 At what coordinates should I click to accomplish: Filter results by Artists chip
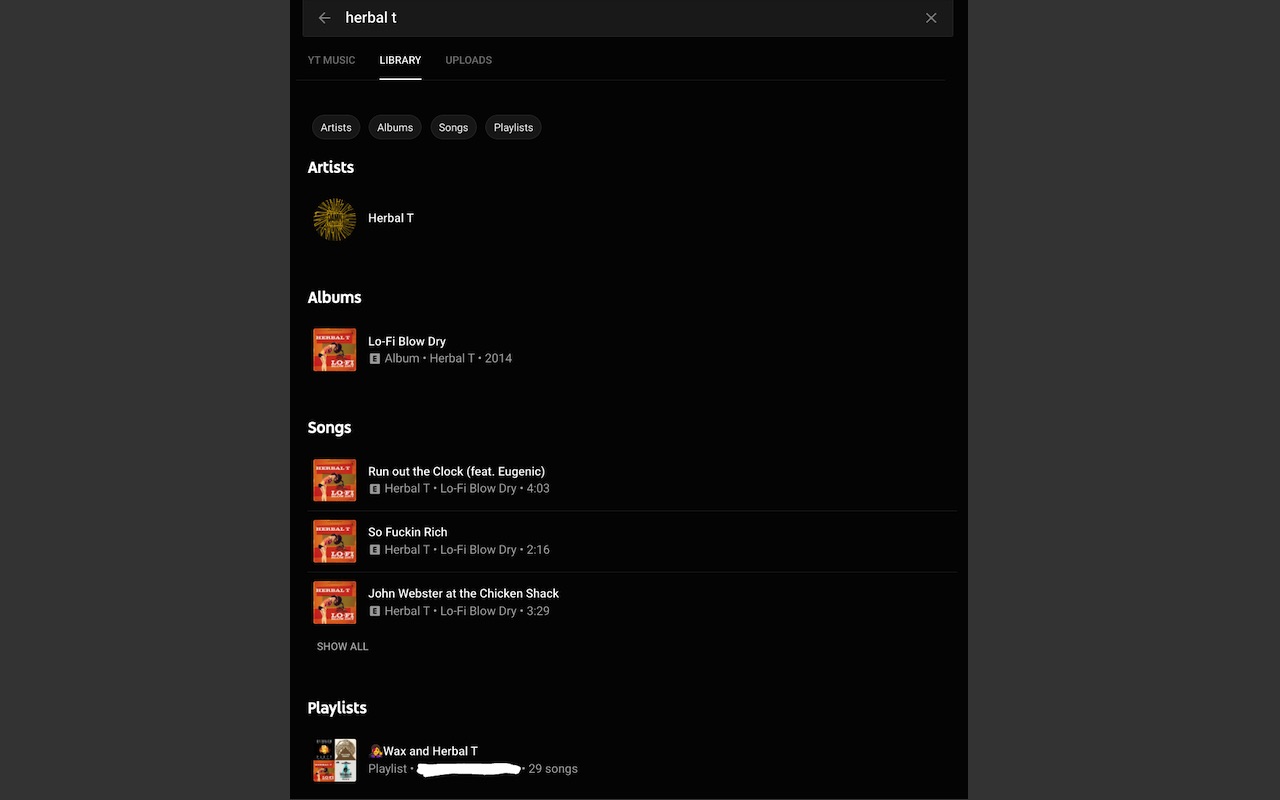coord(336,127)
